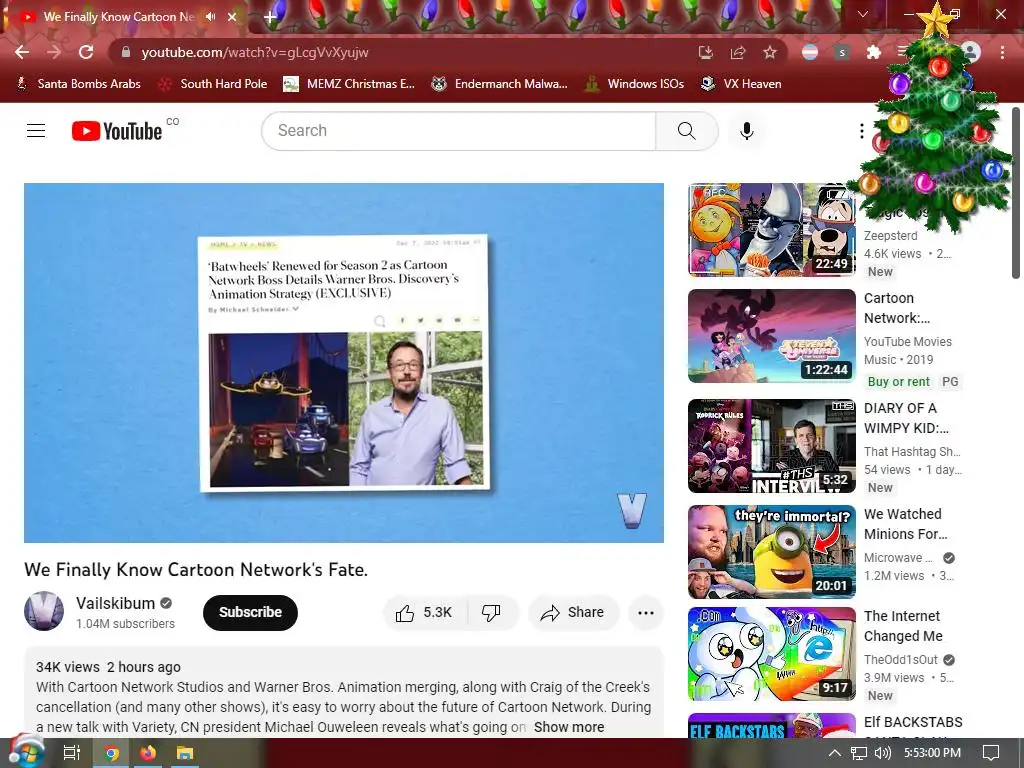Open the YouTube hamburger guide menu
The image size is (1024, 768).
pyautogui.click(x=36, y=131)
